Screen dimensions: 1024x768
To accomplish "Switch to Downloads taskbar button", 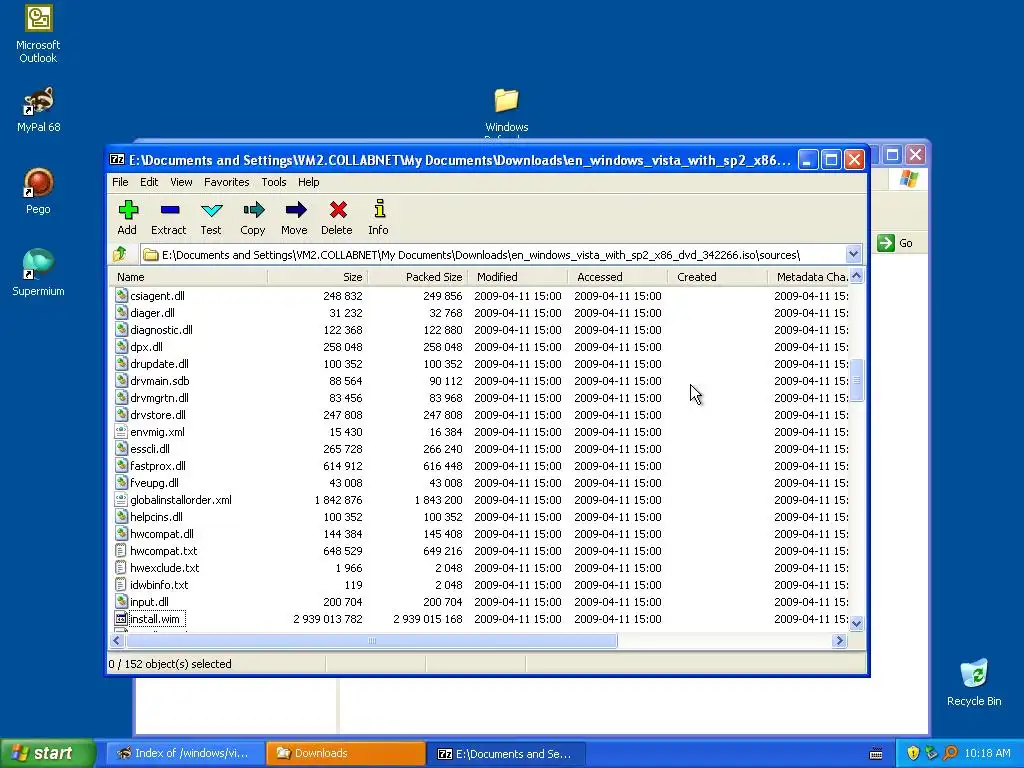I will point(345,753).
